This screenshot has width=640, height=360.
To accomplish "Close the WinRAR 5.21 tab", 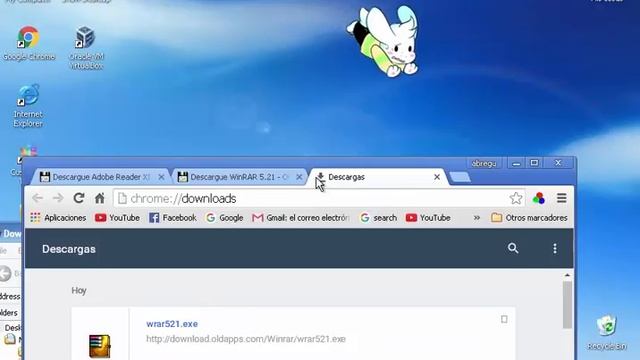I will [x=299, y=177].
